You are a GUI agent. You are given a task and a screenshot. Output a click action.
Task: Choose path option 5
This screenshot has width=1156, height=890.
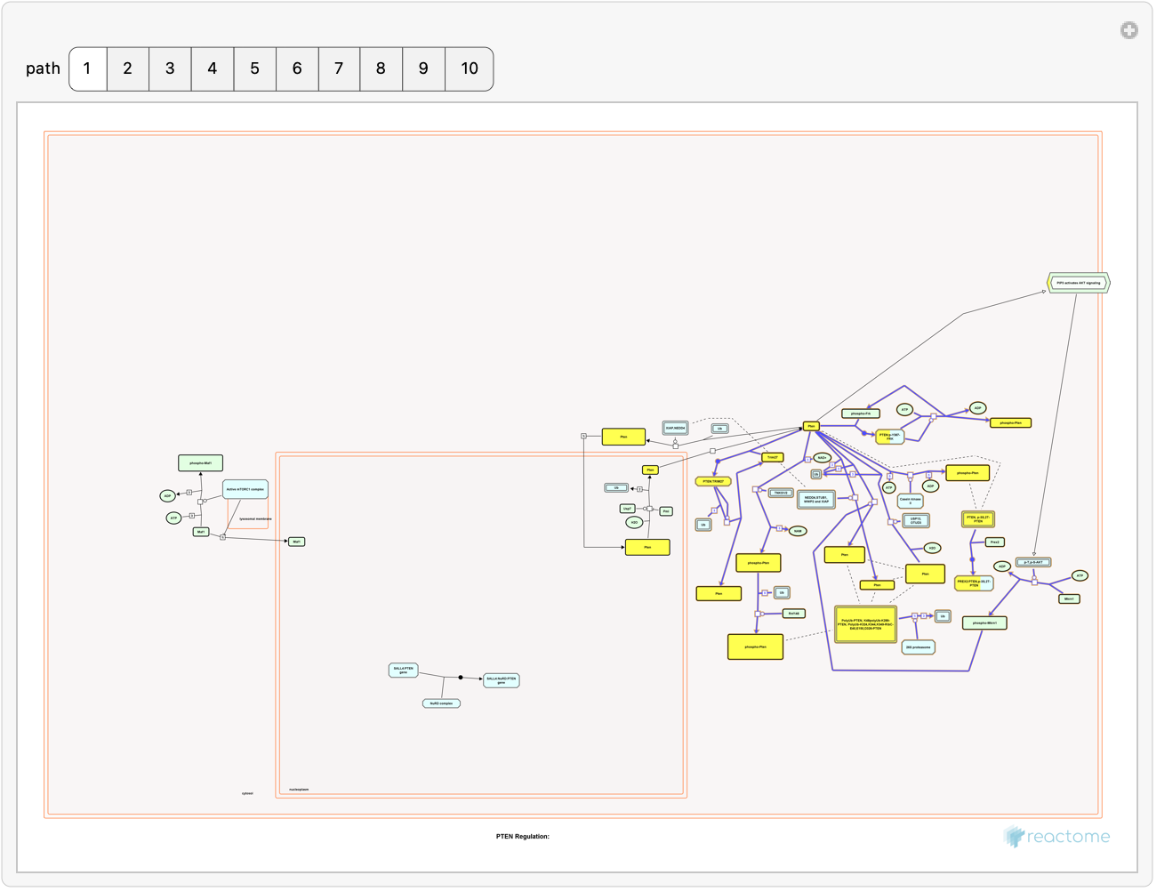(x=254, y=69)
